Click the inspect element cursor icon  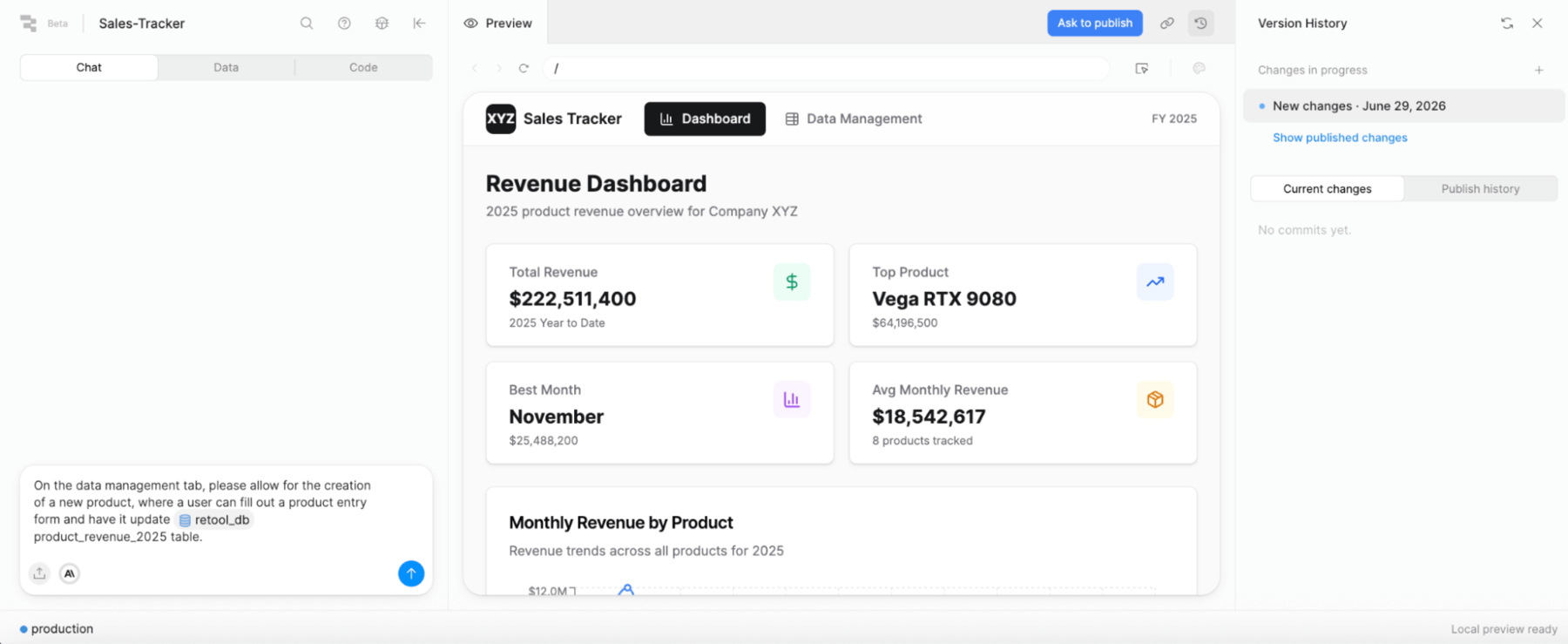pyautogui.click(x=1142, y=68)
